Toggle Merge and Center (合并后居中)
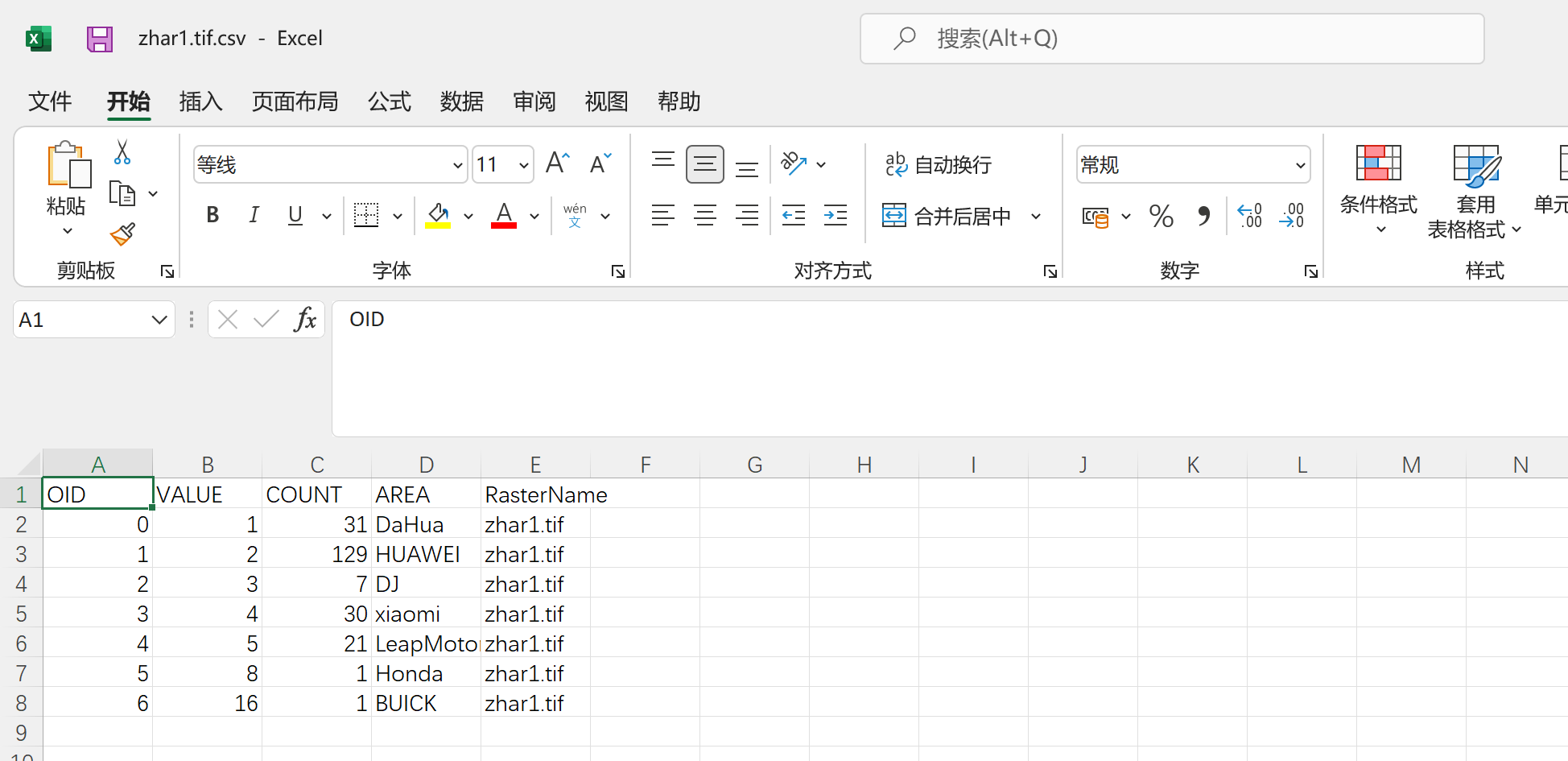The image size is (1568, 761). 947,216
